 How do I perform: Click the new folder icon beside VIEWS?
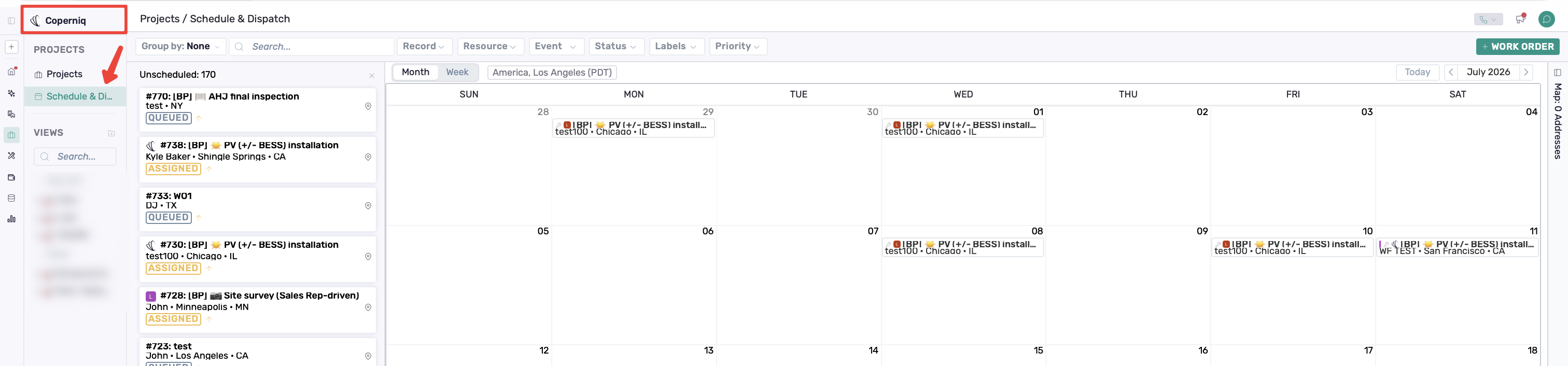click(x=111, y=133)
